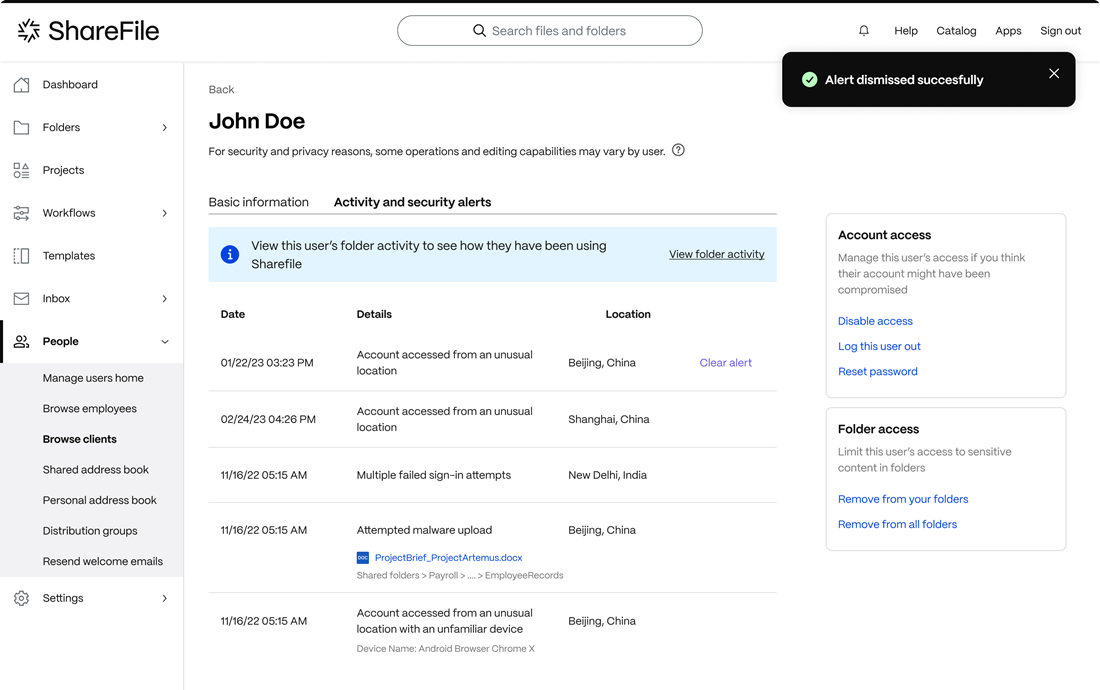Click the Date column header
Image resolution: width=1100 pixels, height=690 pixels.
[233, 314]
